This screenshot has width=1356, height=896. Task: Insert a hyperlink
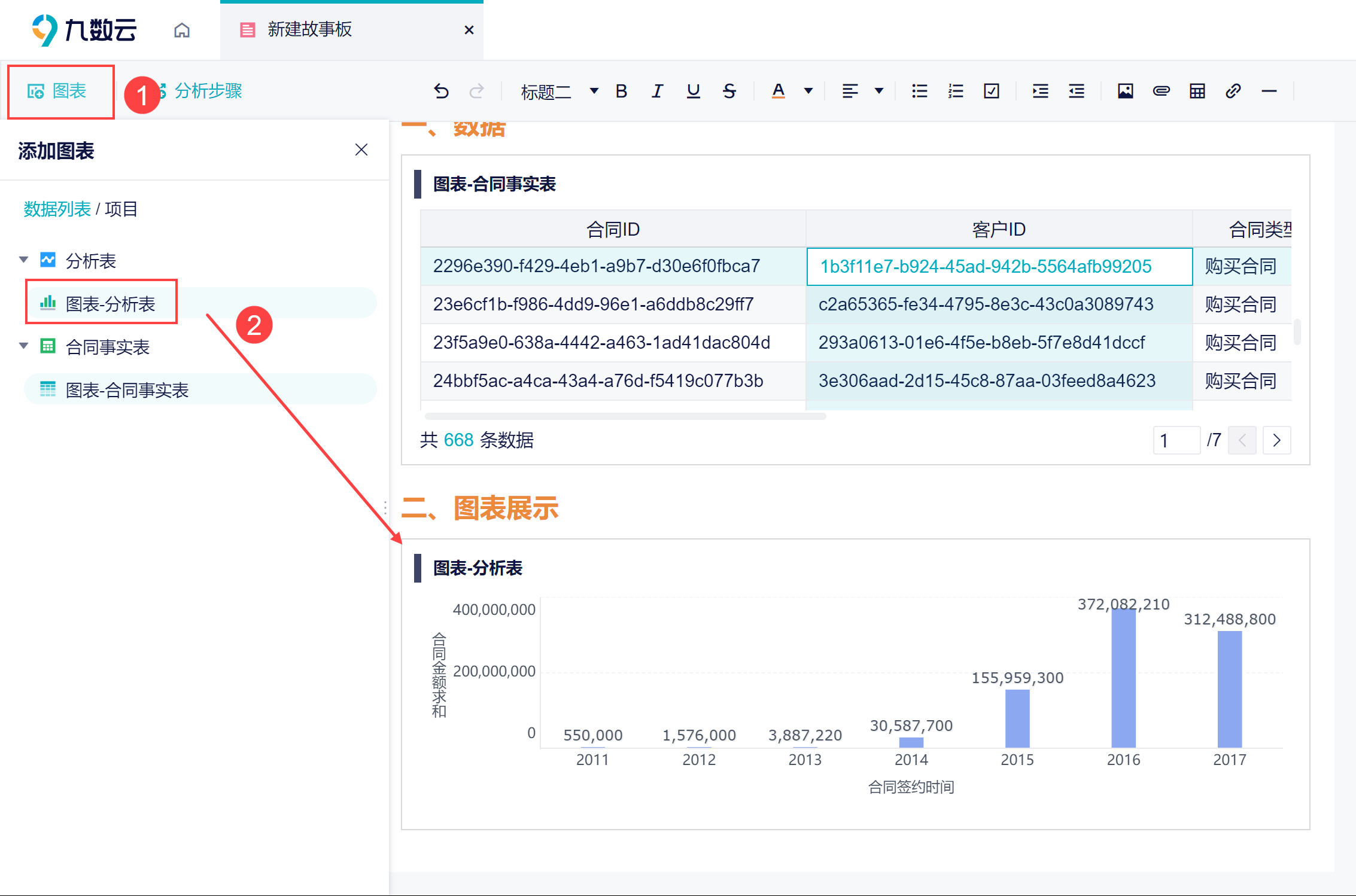coord(1233,91)
